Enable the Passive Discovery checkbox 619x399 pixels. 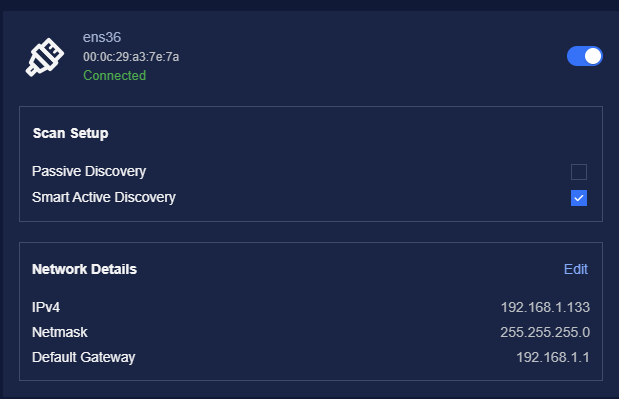(x=579, y=172)
